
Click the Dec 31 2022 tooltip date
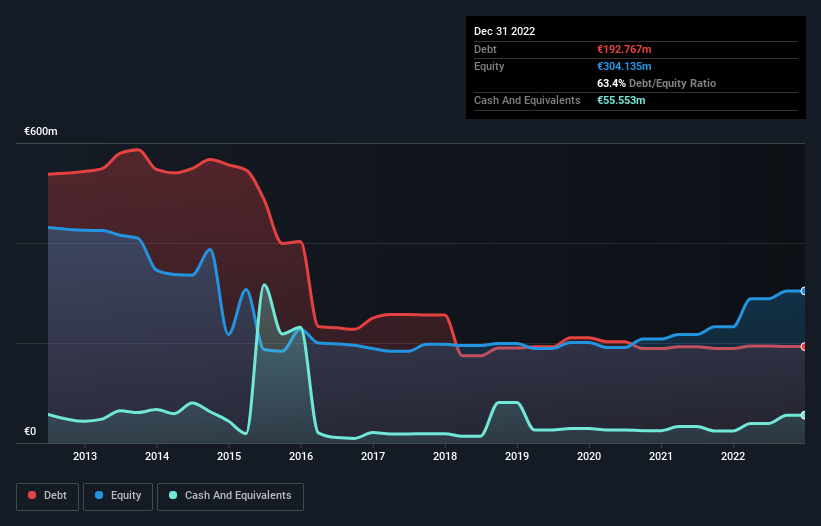pyautogui.click(x=504, y=31)
